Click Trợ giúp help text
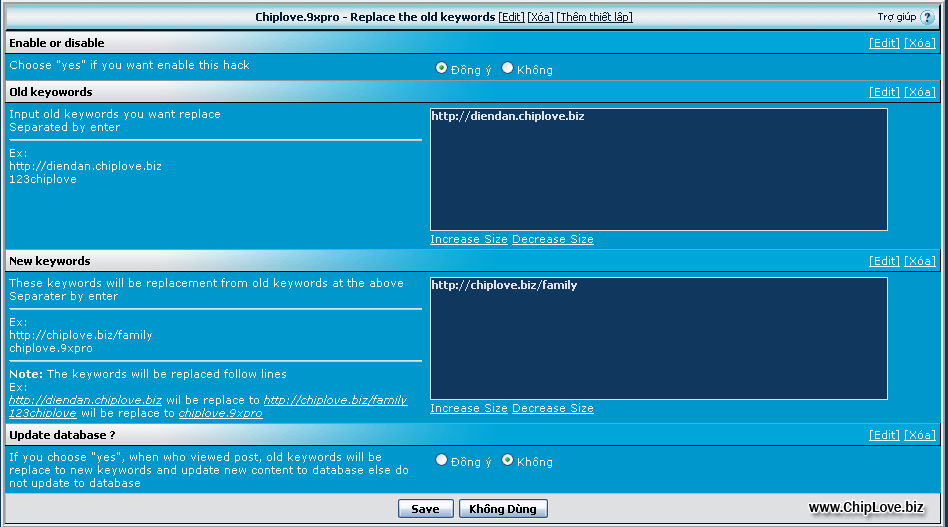The height and width of the screenshot is (527, 948). point(897,17)
